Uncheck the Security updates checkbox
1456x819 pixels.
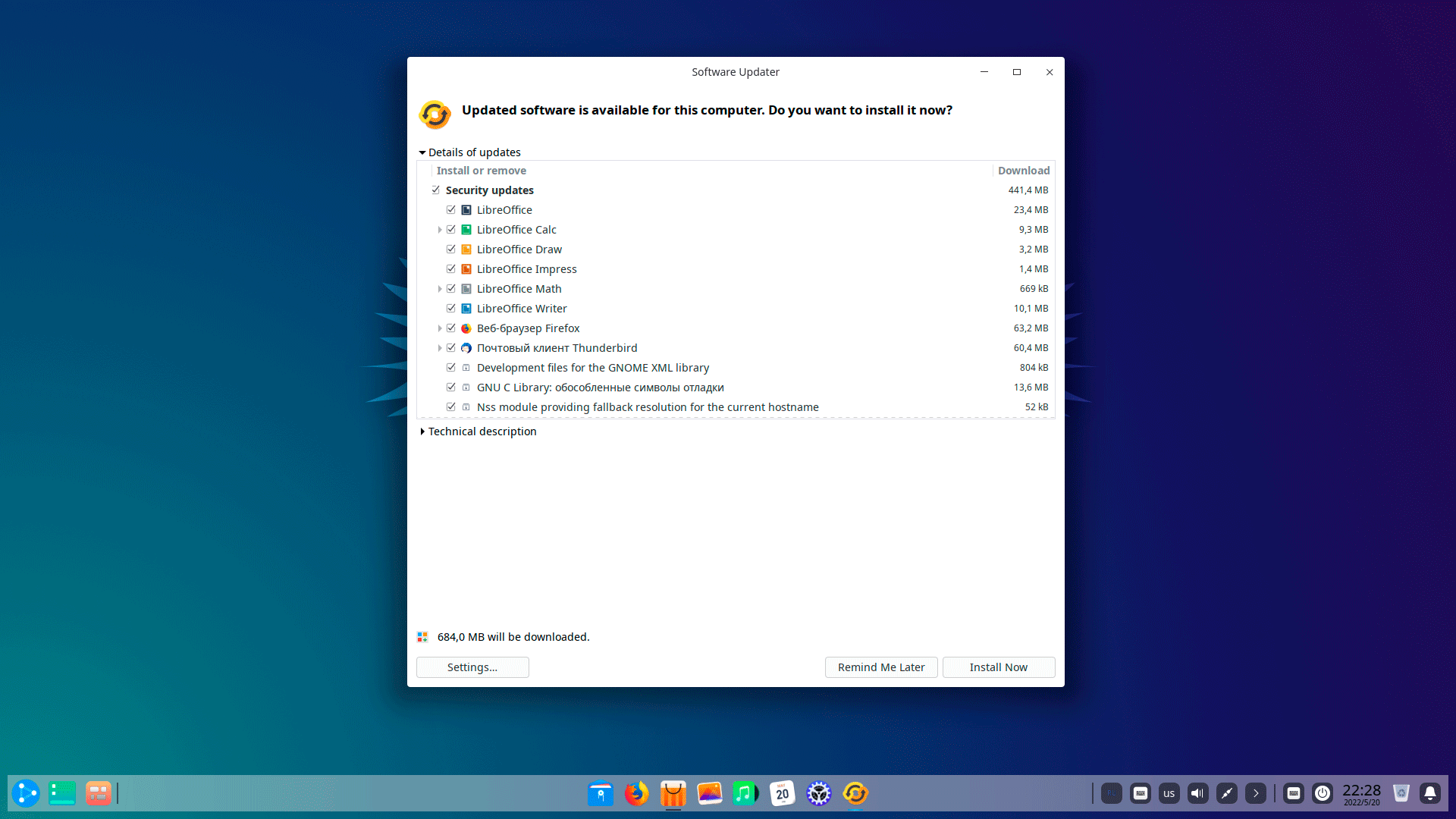(436, 190)
